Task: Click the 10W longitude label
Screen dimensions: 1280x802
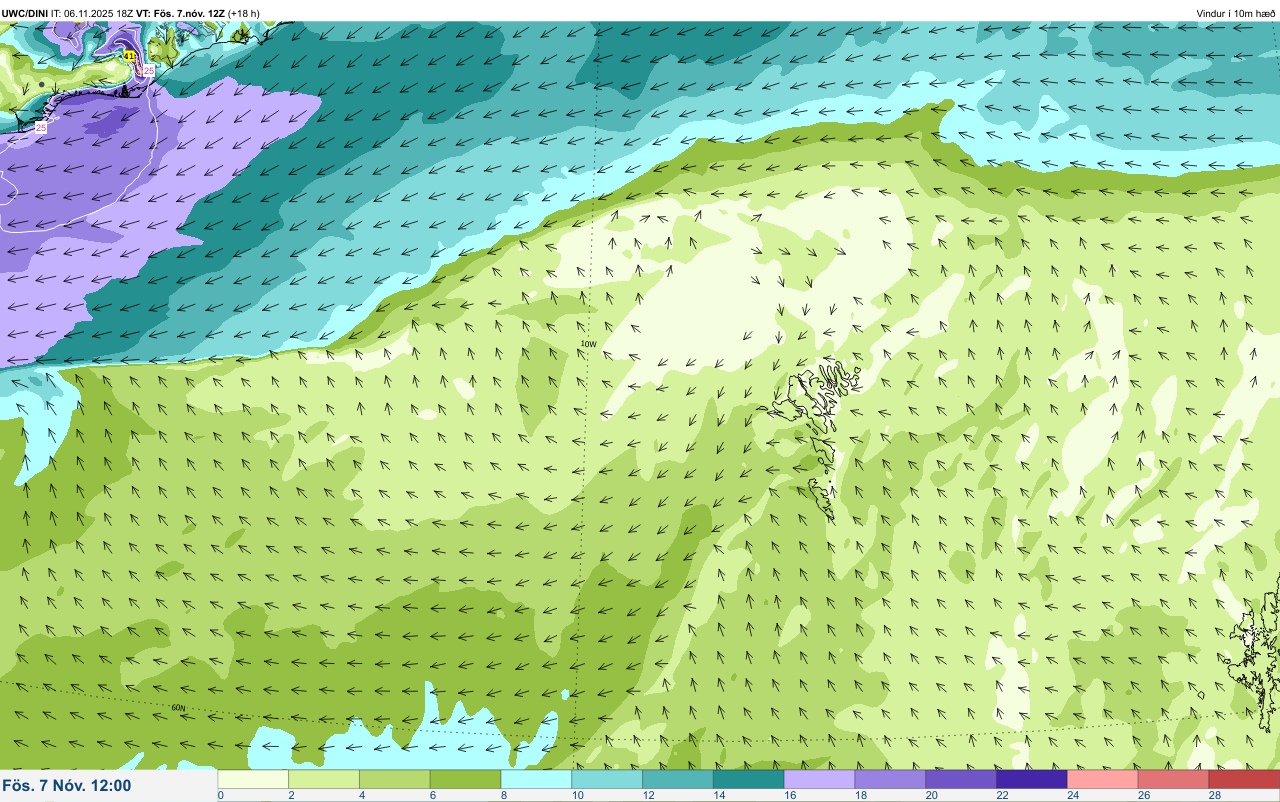Action: (588, 344)
